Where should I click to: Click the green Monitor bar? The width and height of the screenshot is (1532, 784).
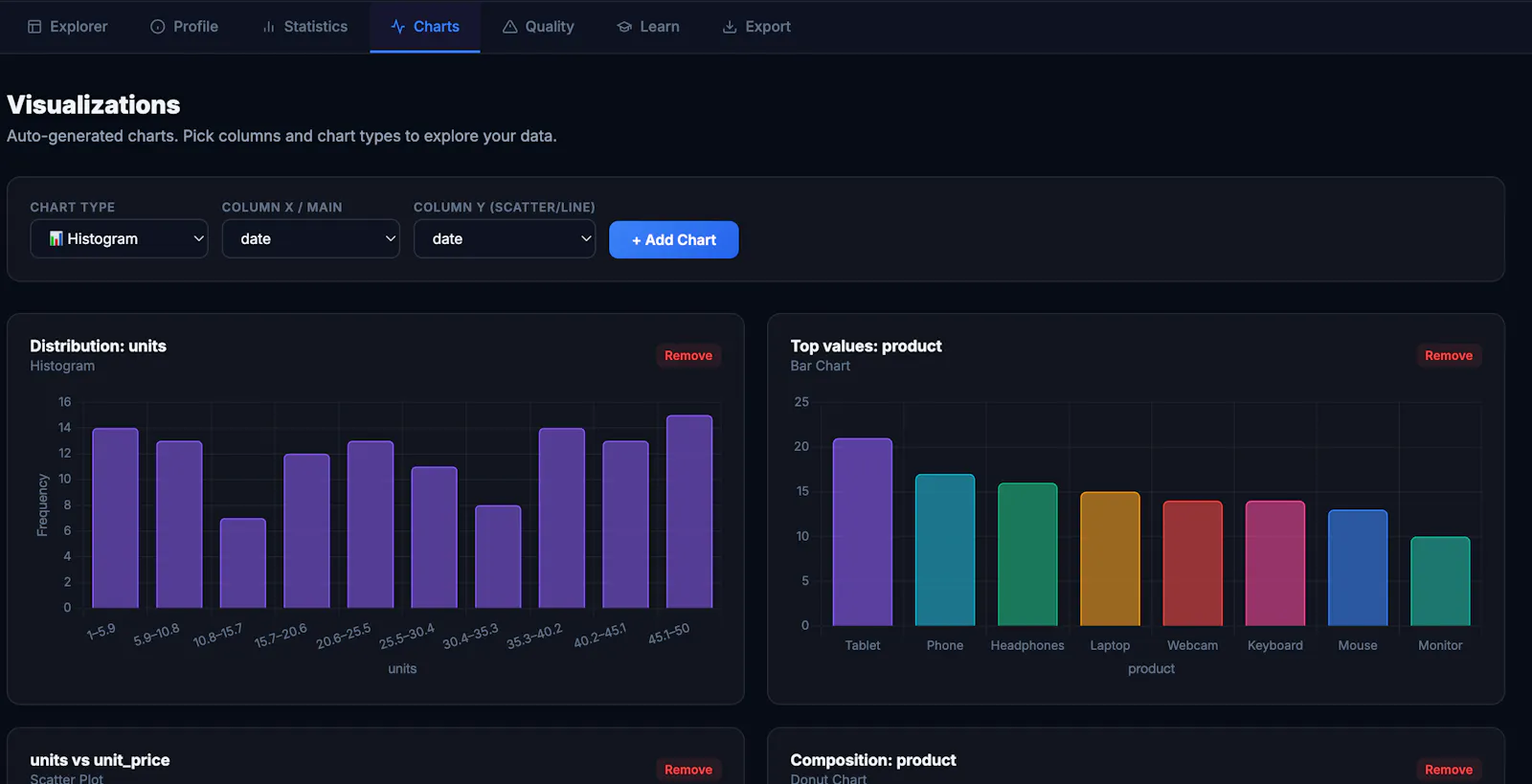(x=1440, y=581)
